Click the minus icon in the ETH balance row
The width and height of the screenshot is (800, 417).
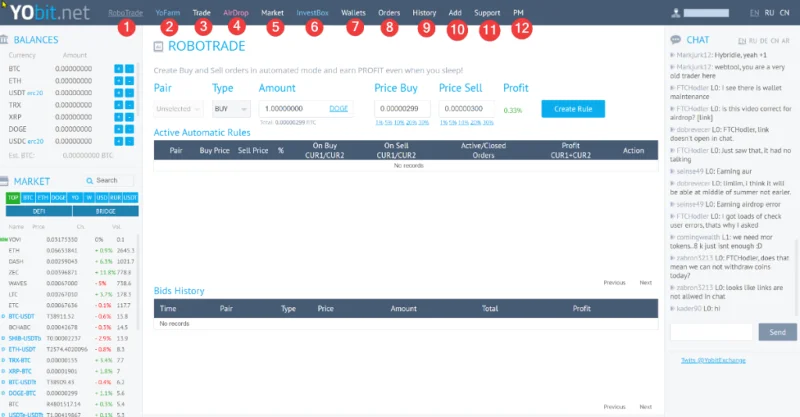tap(130, 81)
